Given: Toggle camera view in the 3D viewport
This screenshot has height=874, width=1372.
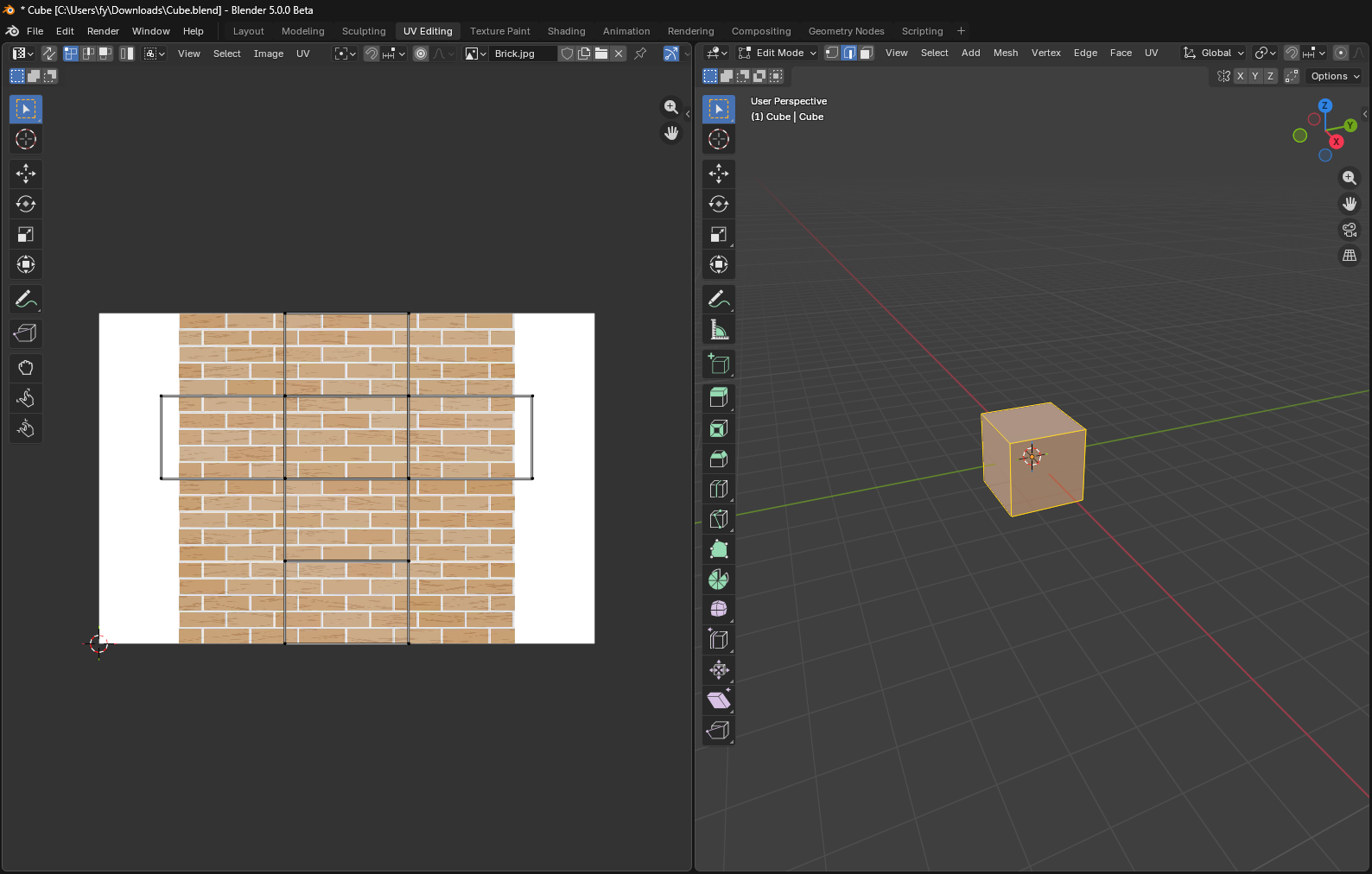Looking at the screenshot, I should click(x=1349, y=230).
